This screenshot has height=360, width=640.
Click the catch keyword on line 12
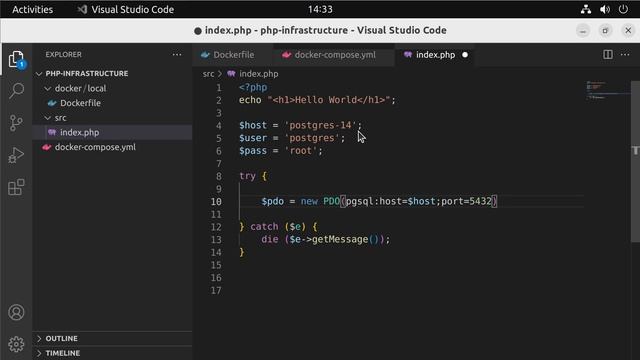[264, 227]
